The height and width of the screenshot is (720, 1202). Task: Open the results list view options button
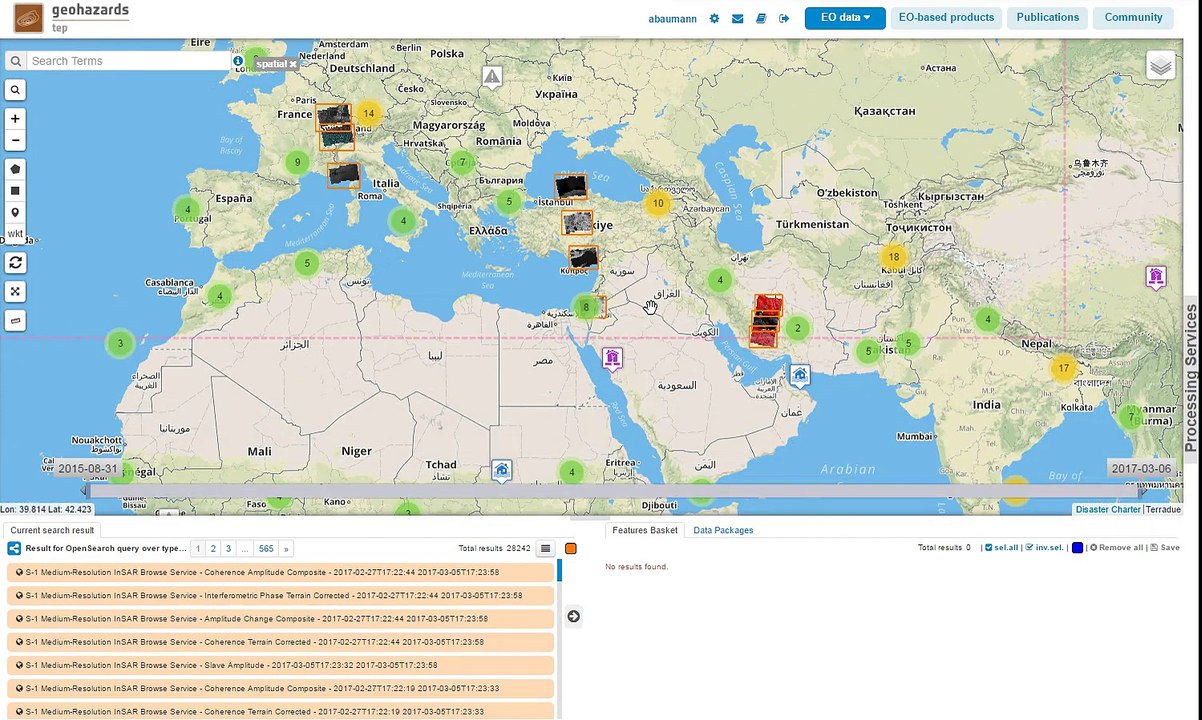pyautogui.click(x=545, y=548)
